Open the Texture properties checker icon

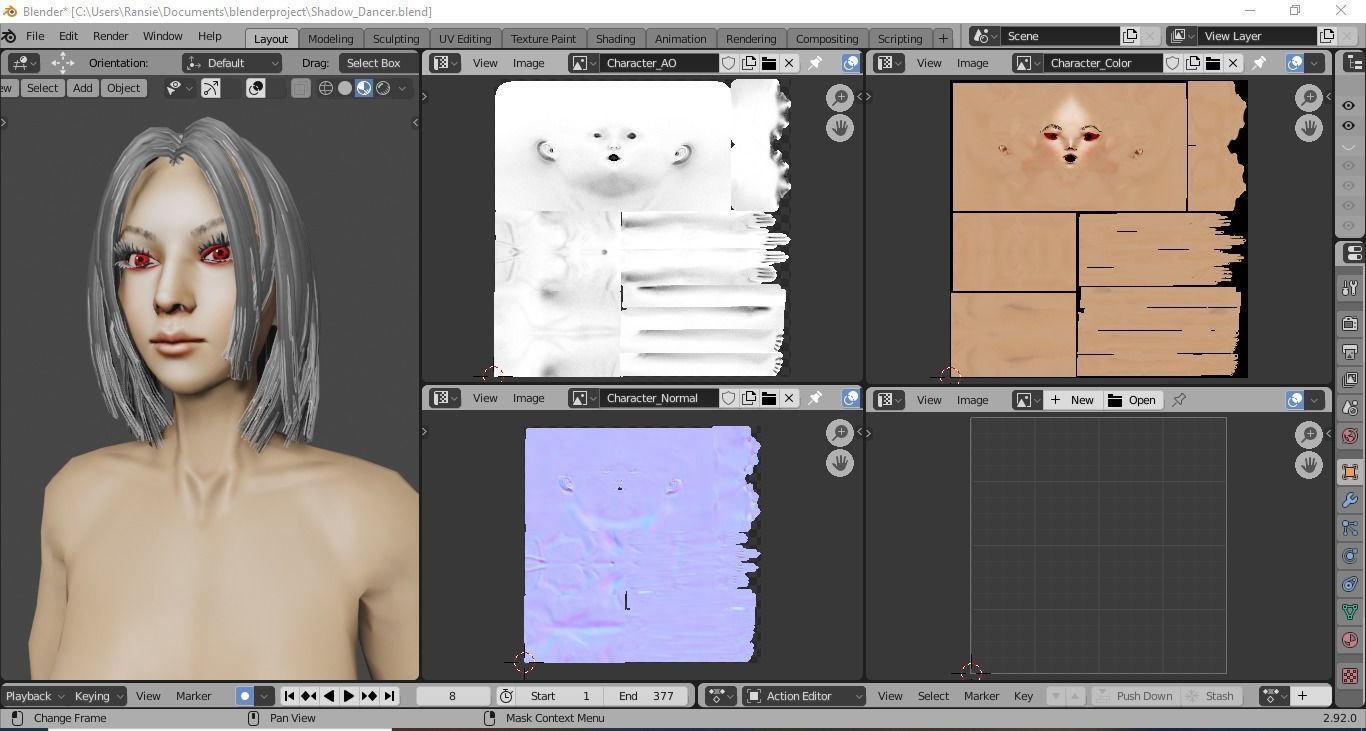click(1350, 676)
